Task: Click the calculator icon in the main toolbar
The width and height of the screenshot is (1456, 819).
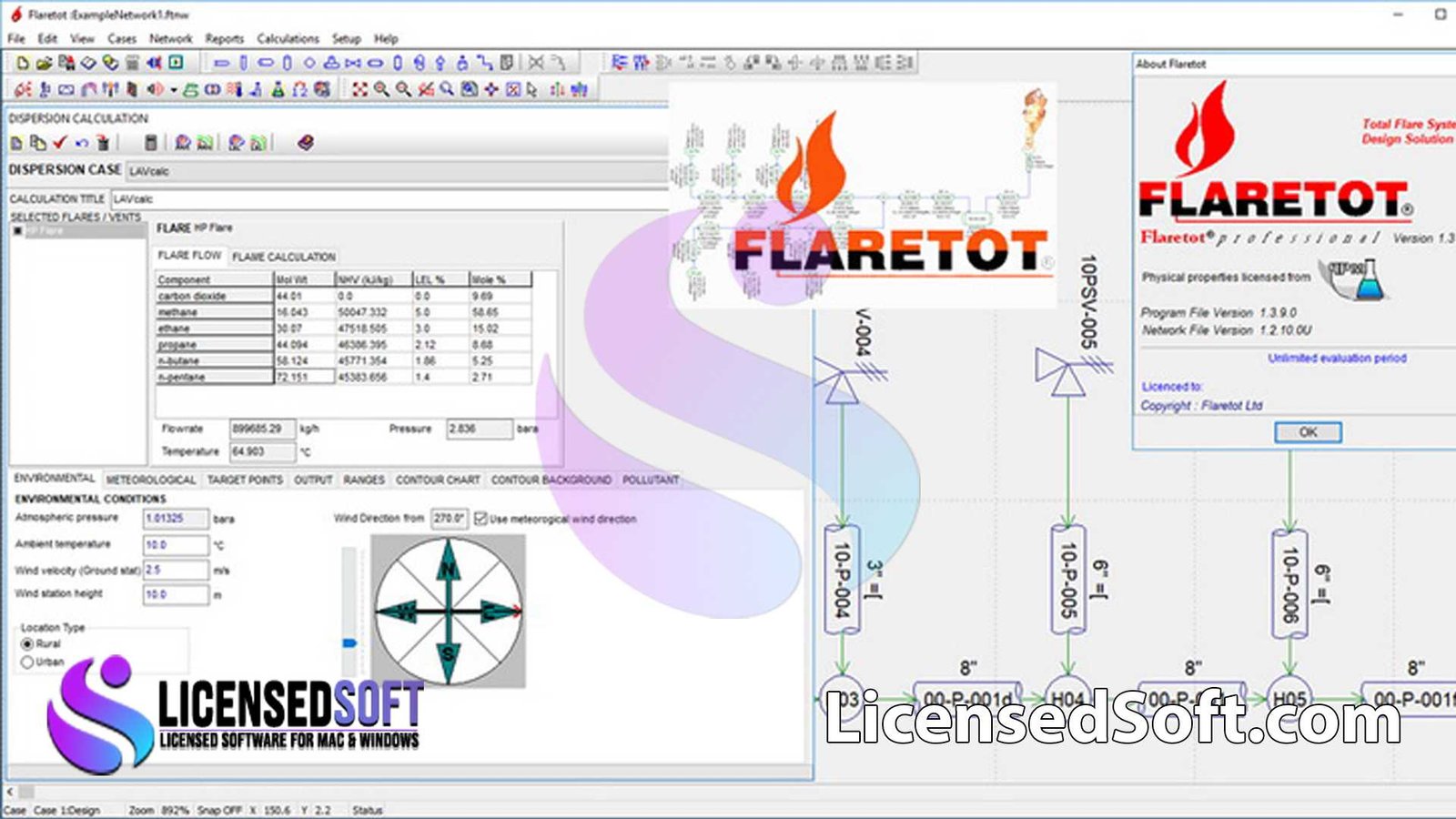Action: point(132,63)
